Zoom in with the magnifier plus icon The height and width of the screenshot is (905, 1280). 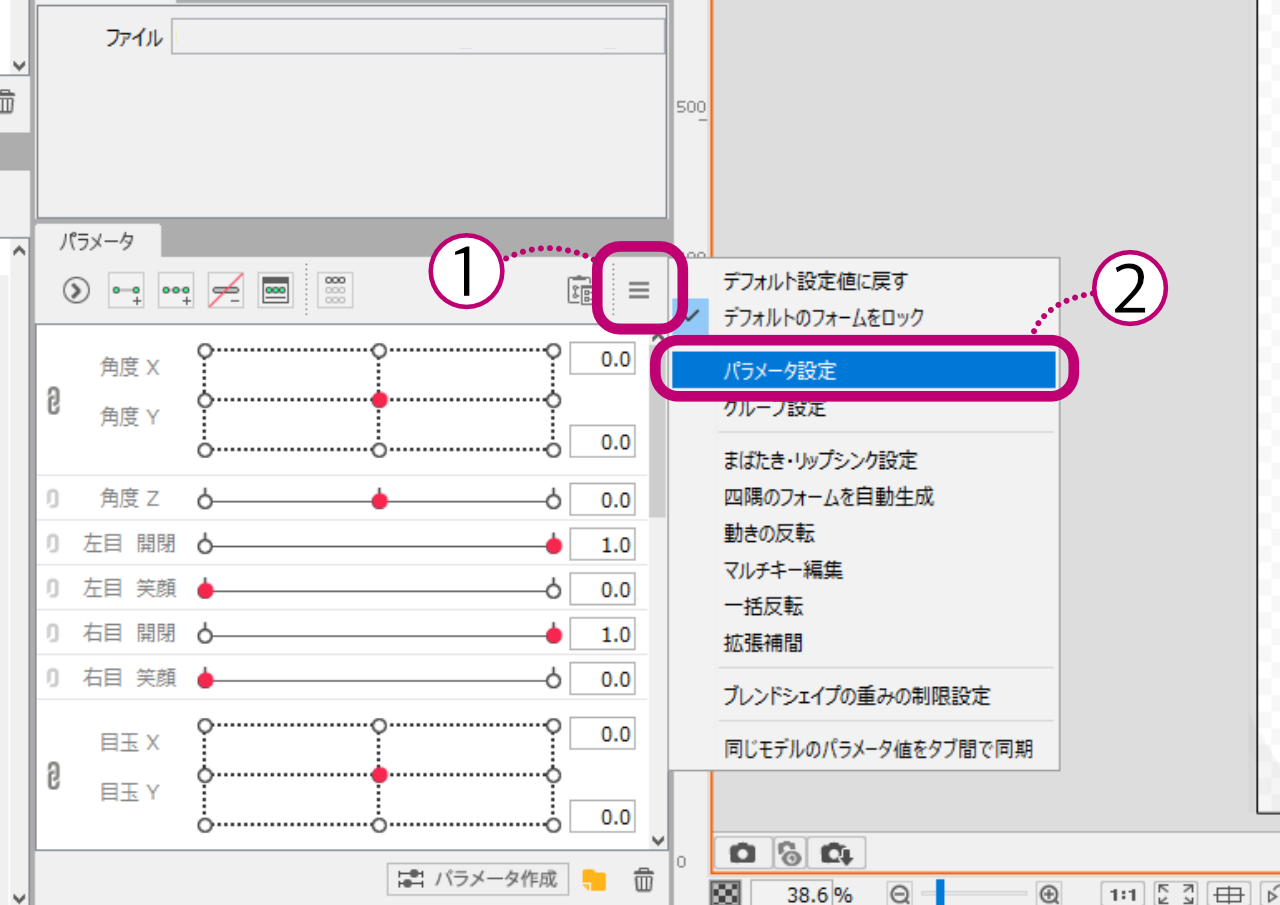pos(1049,894)
